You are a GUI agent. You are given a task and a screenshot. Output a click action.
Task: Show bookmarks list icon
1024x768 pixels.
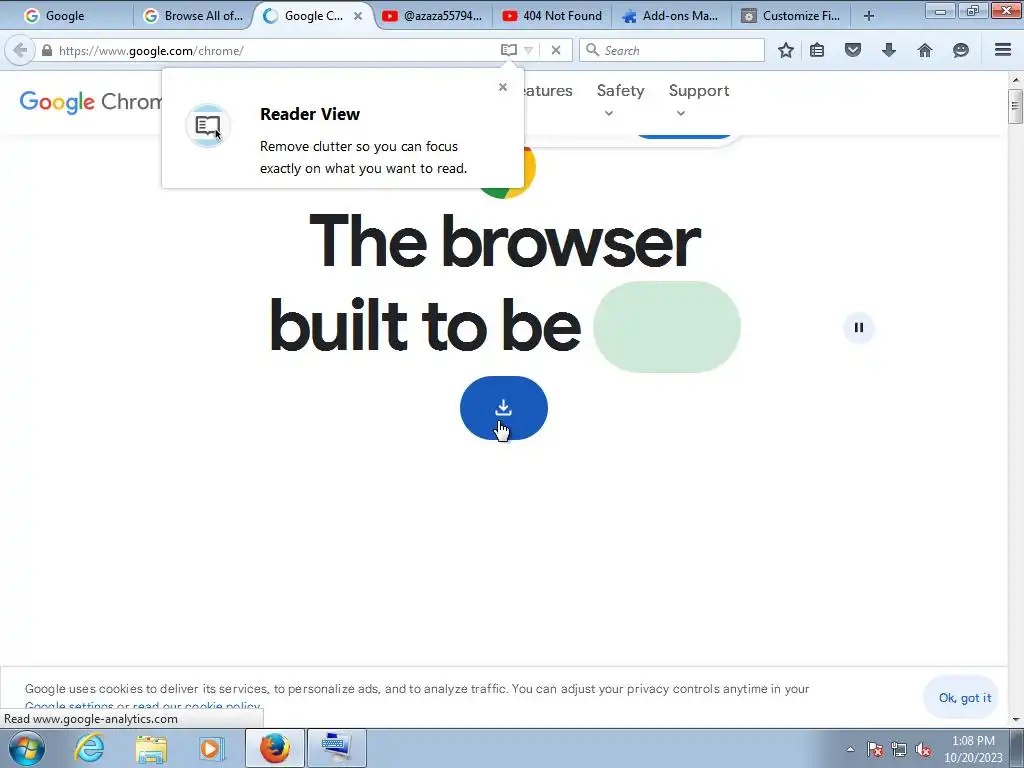[817, 50]
